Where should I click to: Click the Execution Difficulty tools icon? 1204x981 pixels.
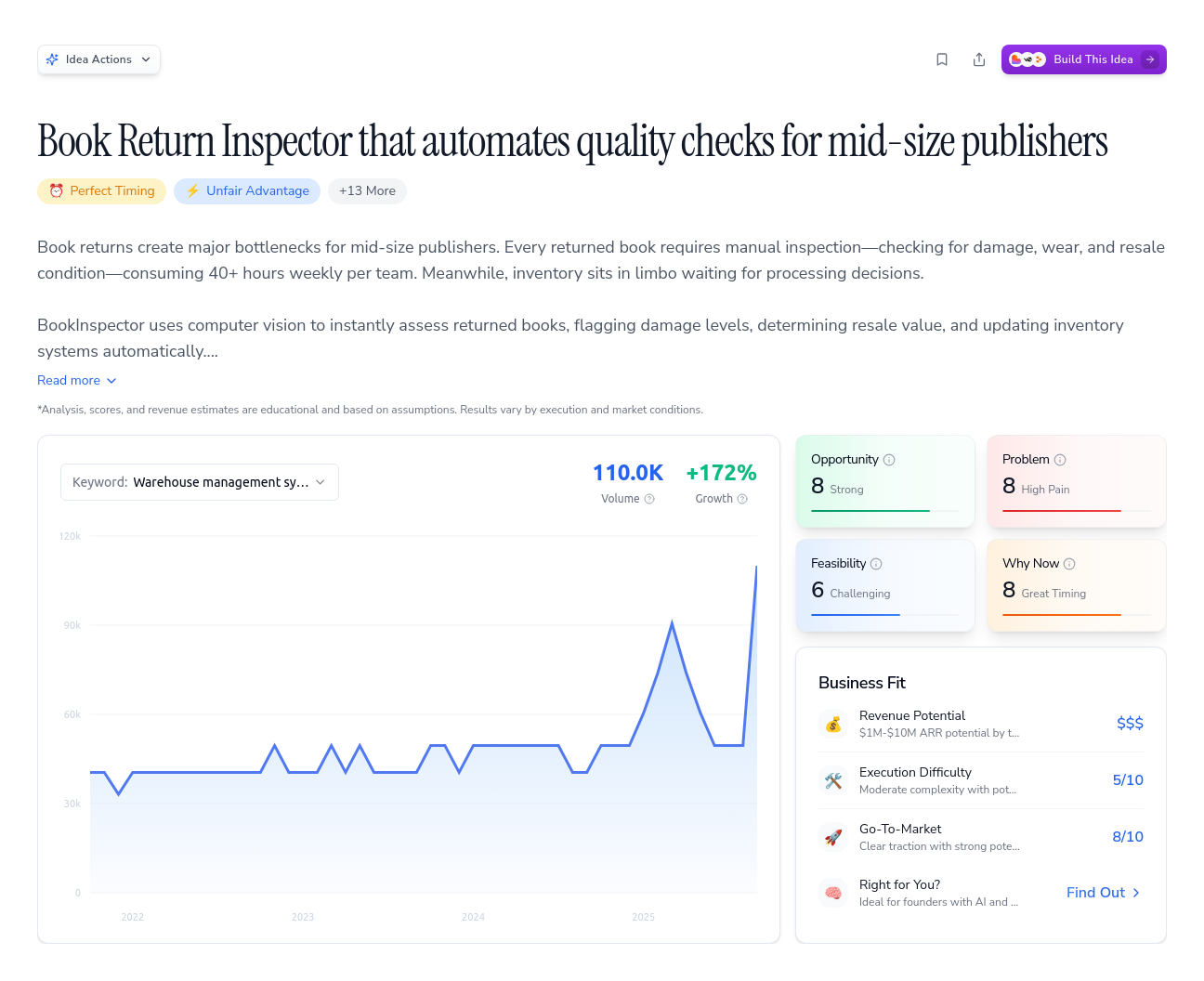833,780
